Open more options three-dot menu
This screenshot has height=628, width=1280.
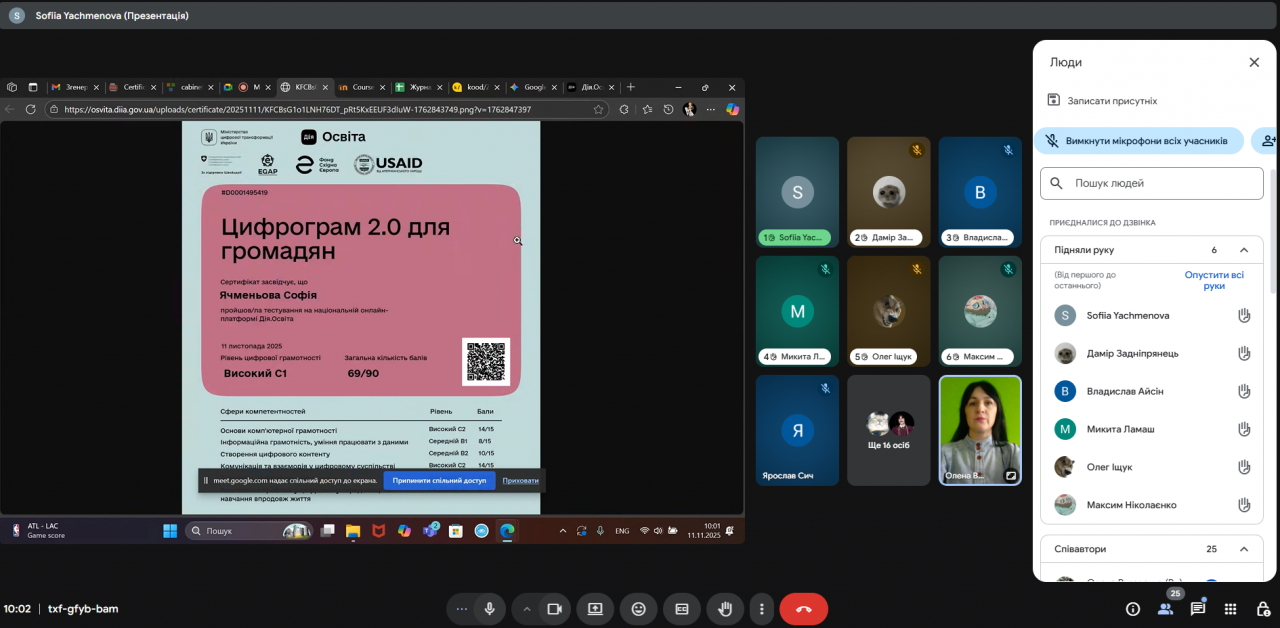point(762,608)
